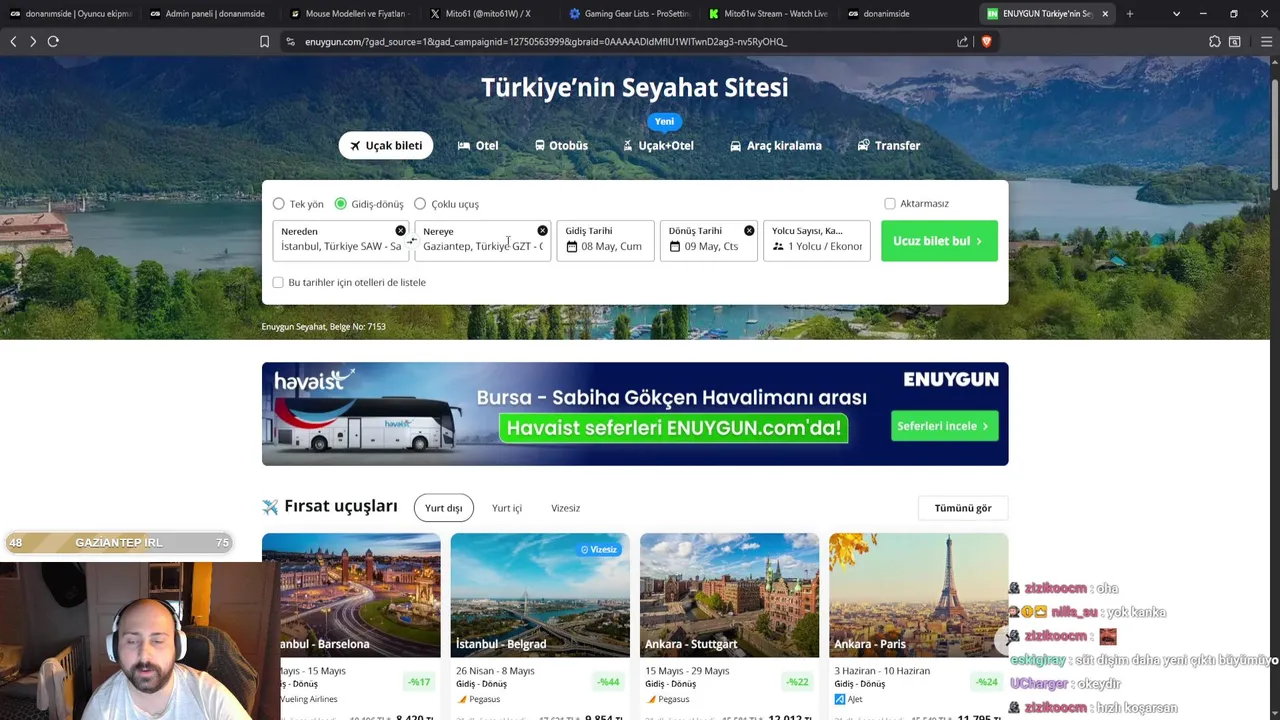This screenshot has width=1280, height=720.
Task: Close the ENUYGUN browser tab
Action: pos(1105,14)
